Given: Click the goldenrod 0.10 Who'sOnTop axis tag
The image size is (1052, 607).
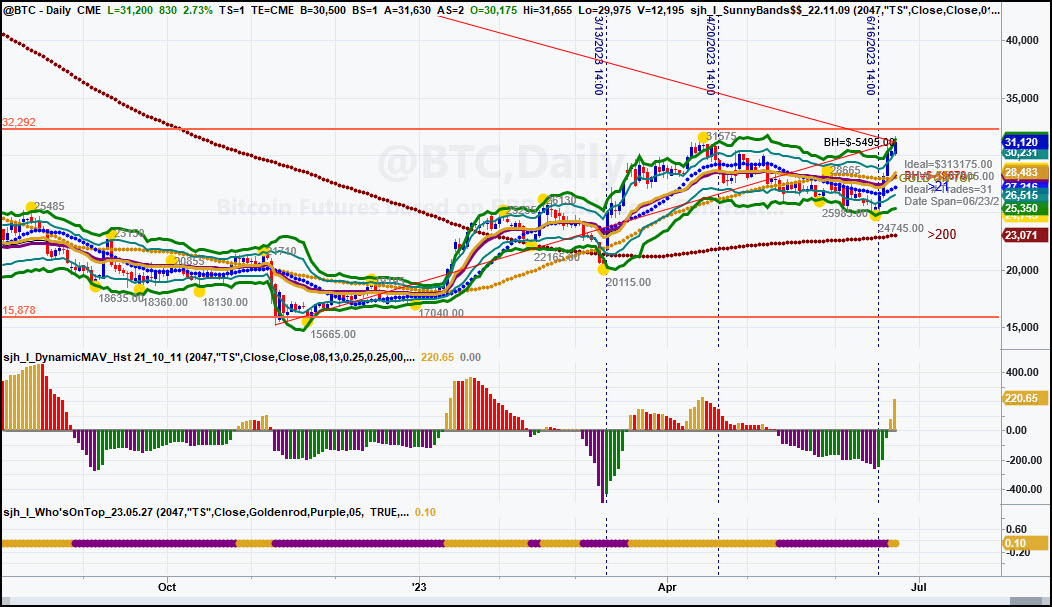Looking at the screenshot, I should click(x=1025, y=543).
